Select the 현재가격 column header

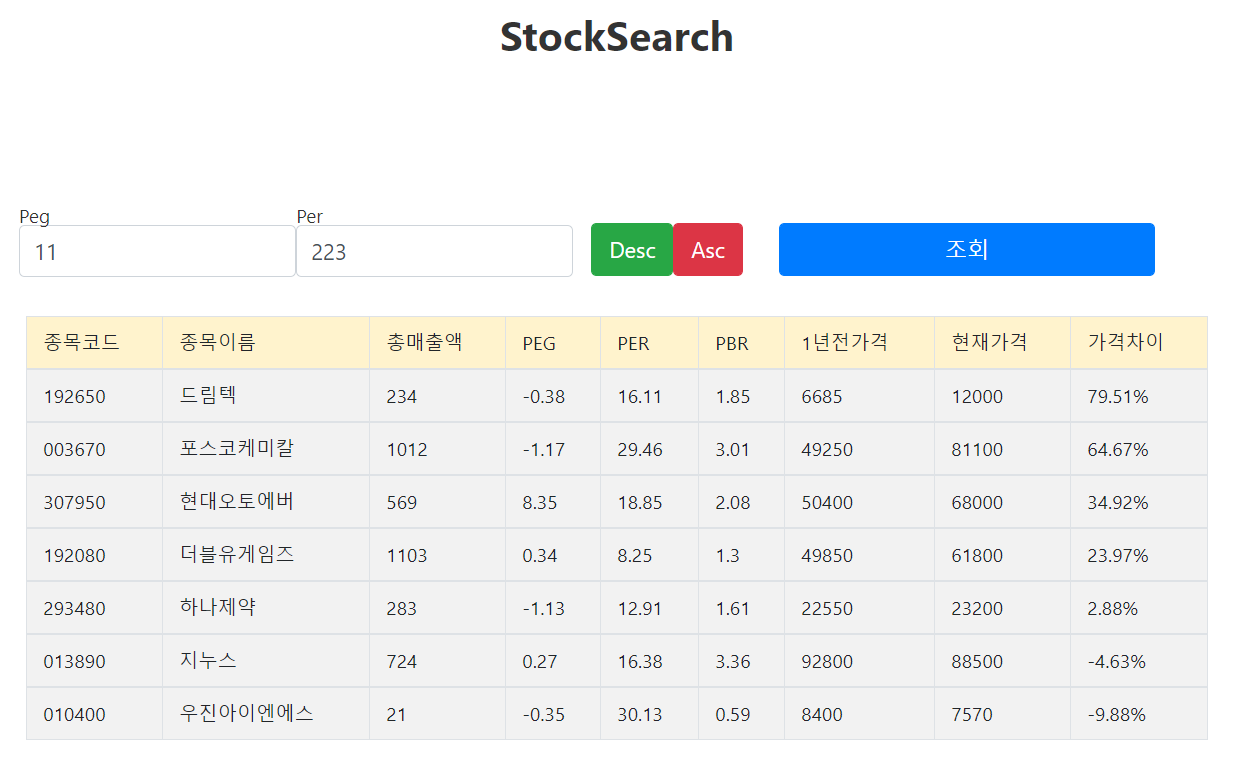(989, 343)
